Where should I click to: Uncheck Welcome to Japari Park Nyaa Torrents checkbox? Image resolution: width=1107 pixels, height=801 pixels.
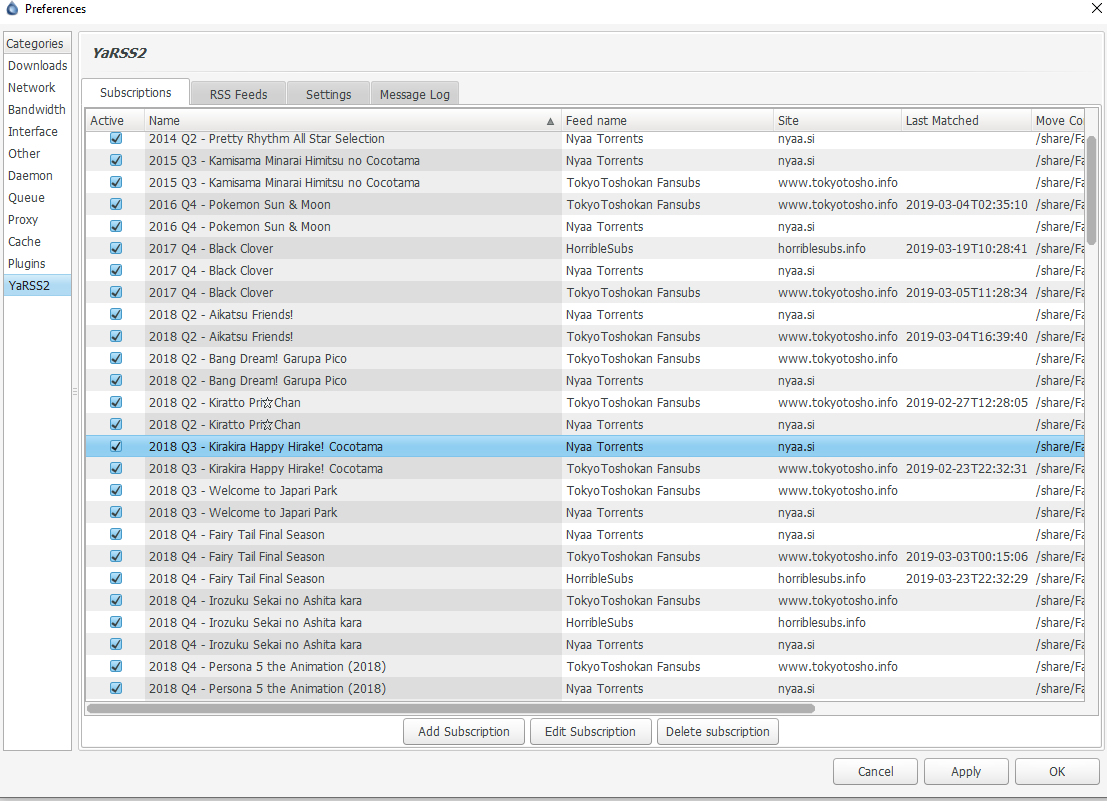coord(116,512)
